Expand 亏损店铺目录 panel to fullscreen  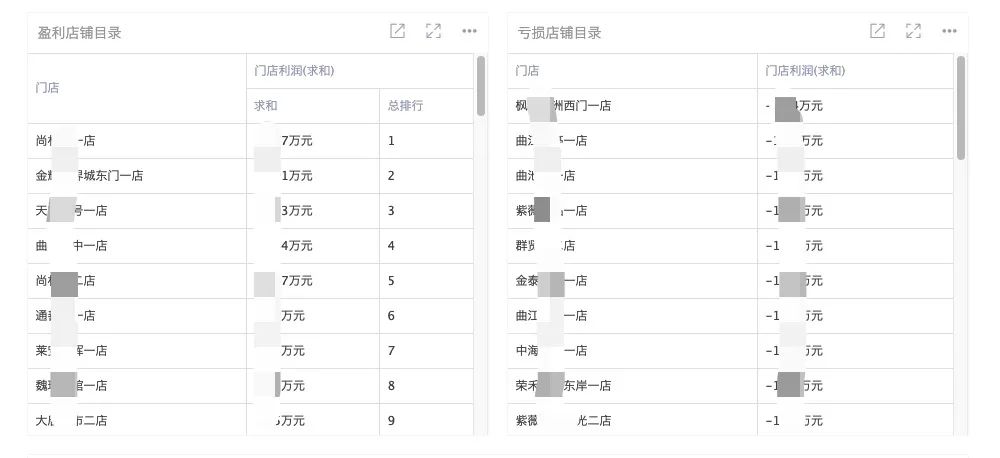(x=913, y=31)
